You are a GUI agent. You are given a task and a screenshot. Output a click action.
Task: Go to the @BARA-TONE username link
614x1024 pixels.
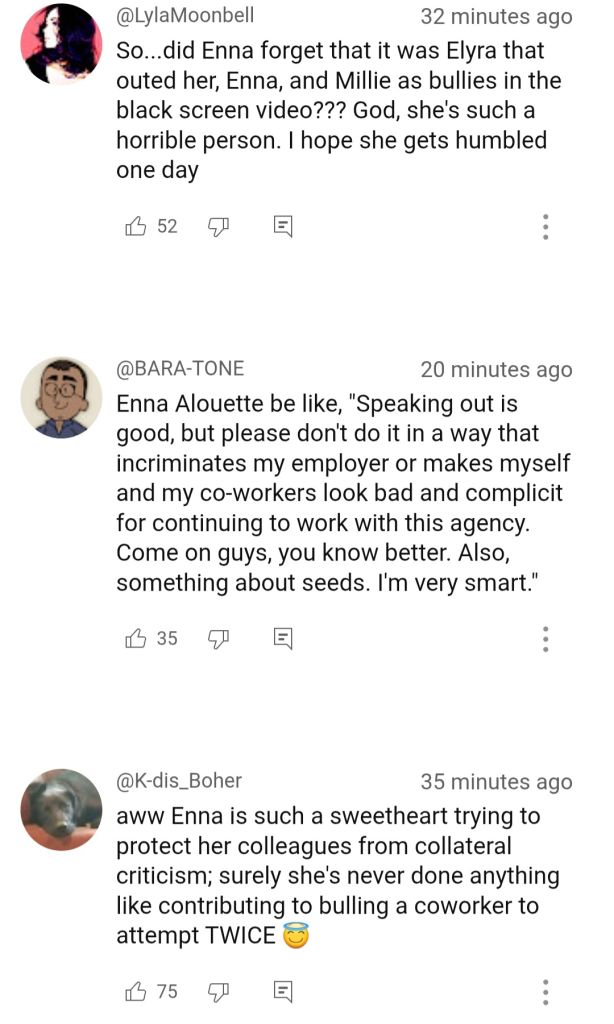click(180, 369)
